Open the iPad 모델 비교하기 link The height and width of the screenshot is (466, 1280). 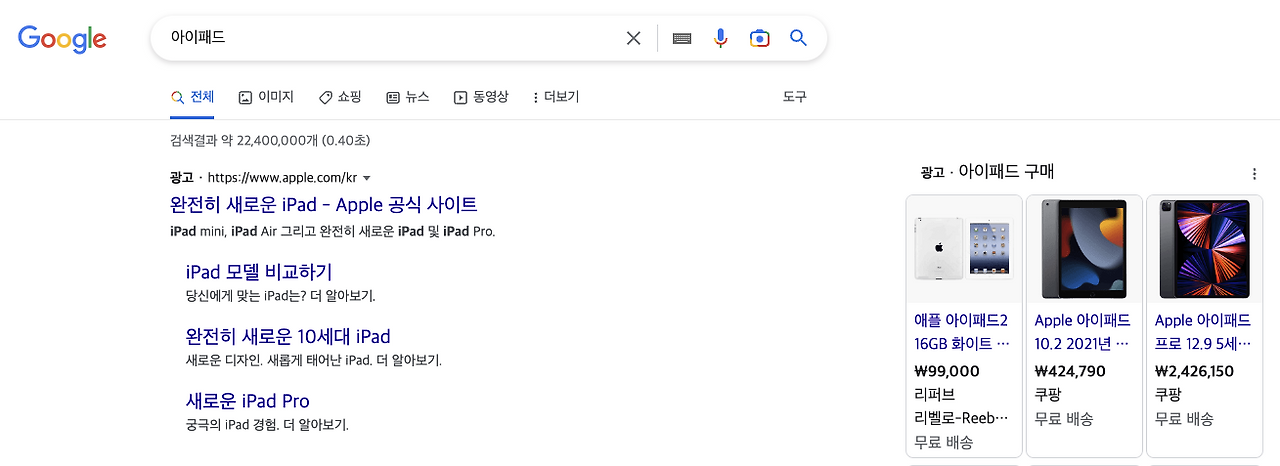[x=259, y=272]
